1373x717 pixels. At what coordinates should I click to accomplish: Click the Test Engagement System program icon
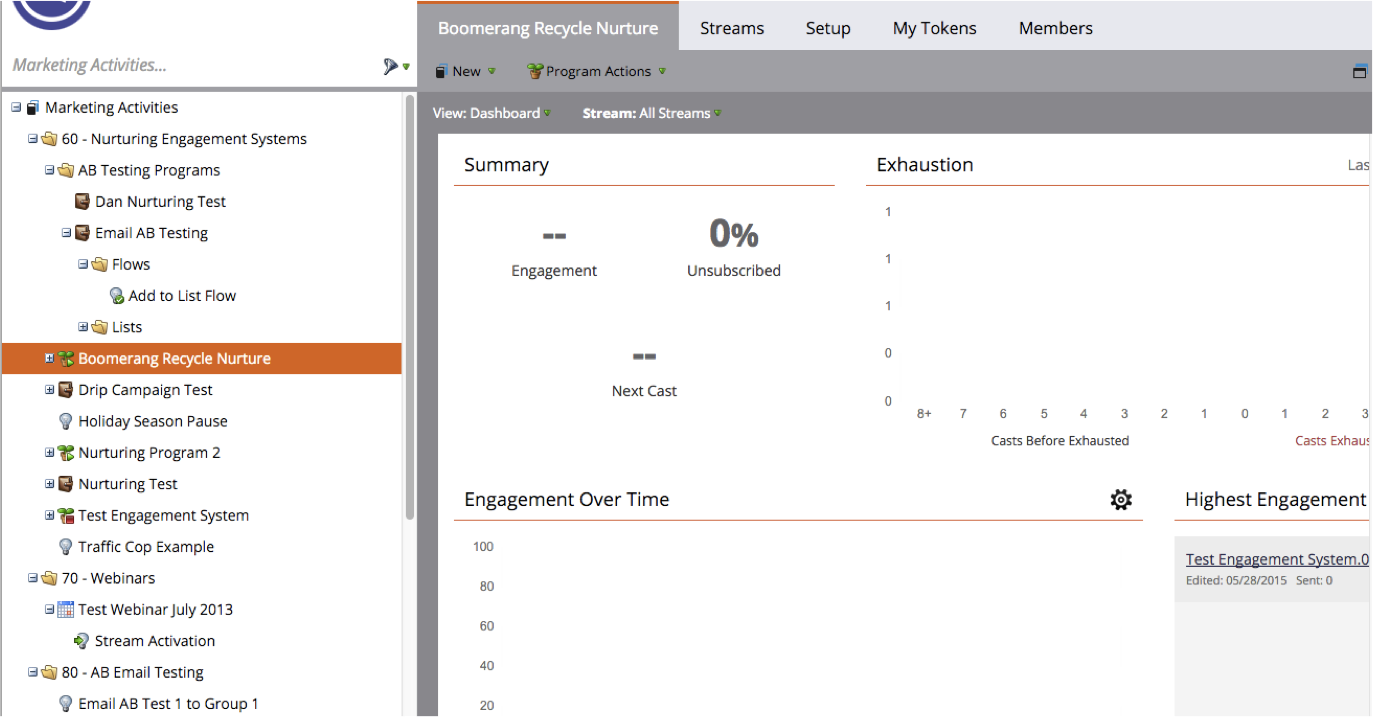click(x=66, y=516)
